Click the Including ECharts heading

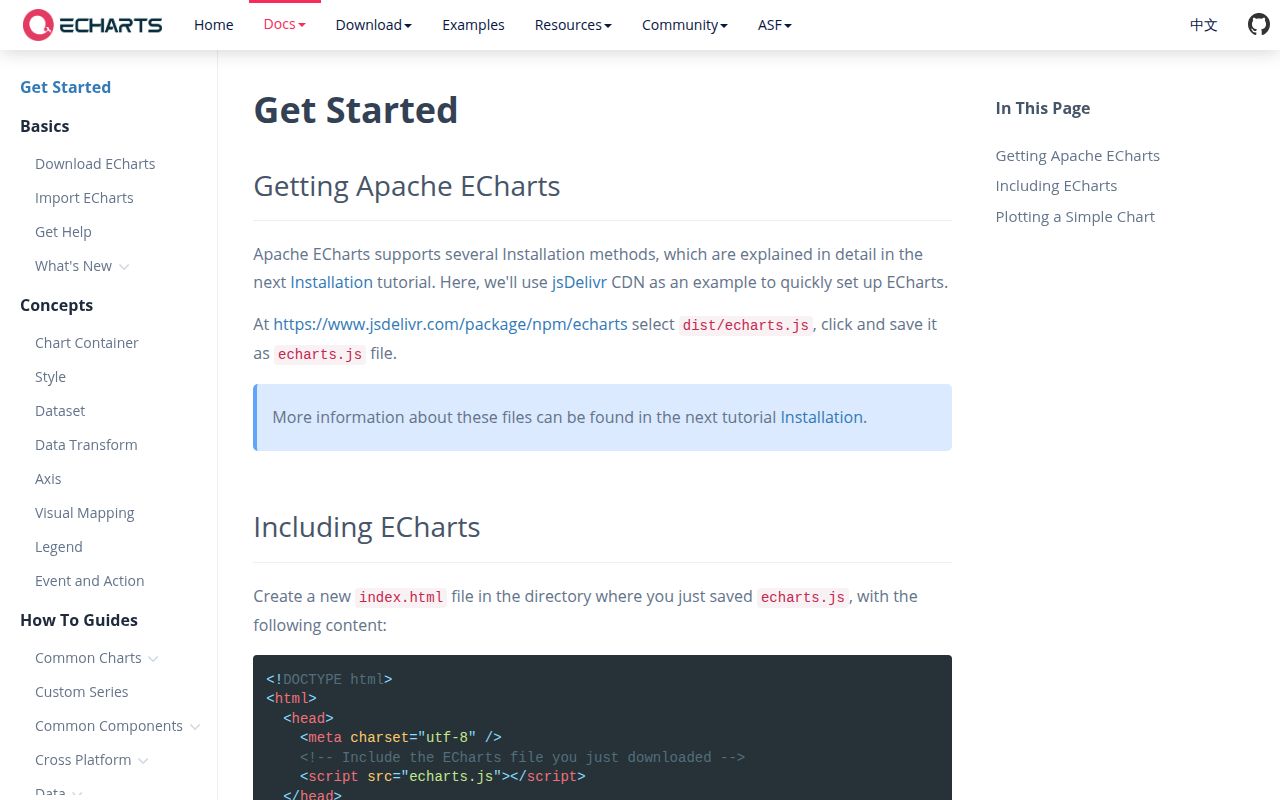(x=367, y=527)
